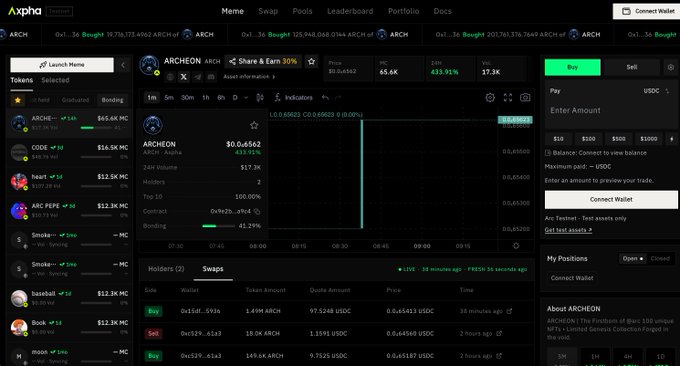Image resolution: width=680 pixels, height=366 pixels.
Task: Open the Docs page
Action: pos(442,11)
